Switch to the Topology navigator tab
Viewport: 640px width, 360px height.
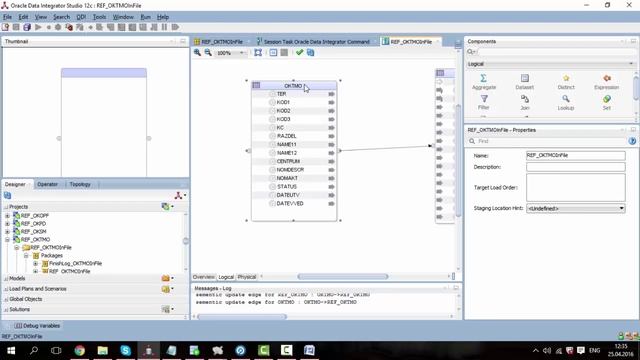click(80, 184)
